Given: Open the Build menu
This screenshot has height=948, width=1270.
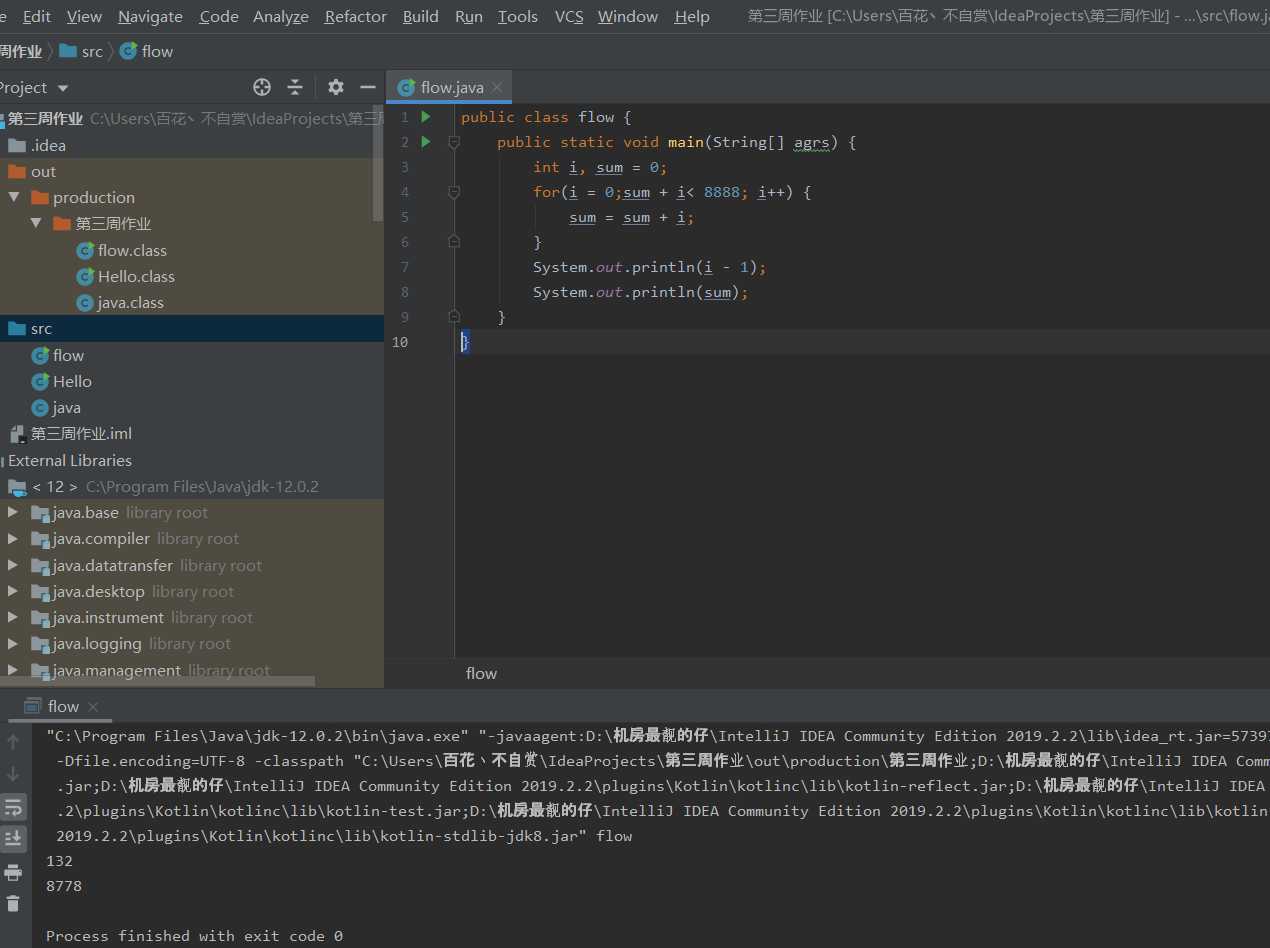Looking at the screenshot, I should [421, 16].
